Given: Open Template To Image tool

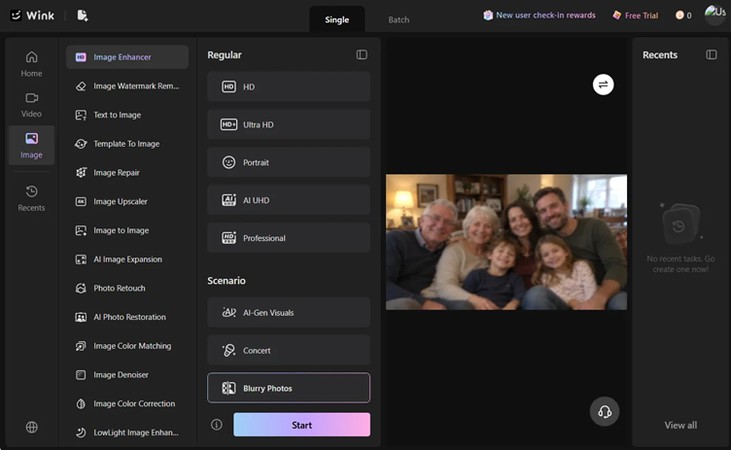Looking at the screenshot, I should pyautogui.click(x=127, y=144).
